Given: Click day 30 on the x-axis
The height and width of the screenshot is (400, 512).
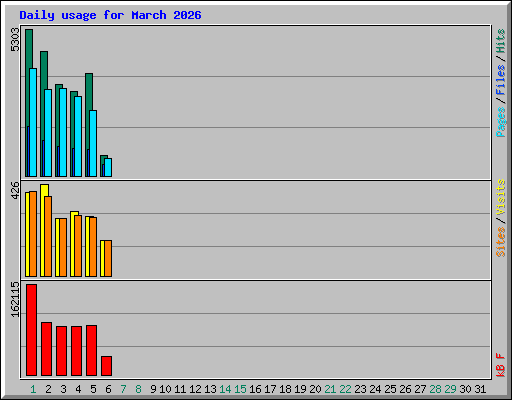Looking at the screenshot, I should (x=465, y=389).
